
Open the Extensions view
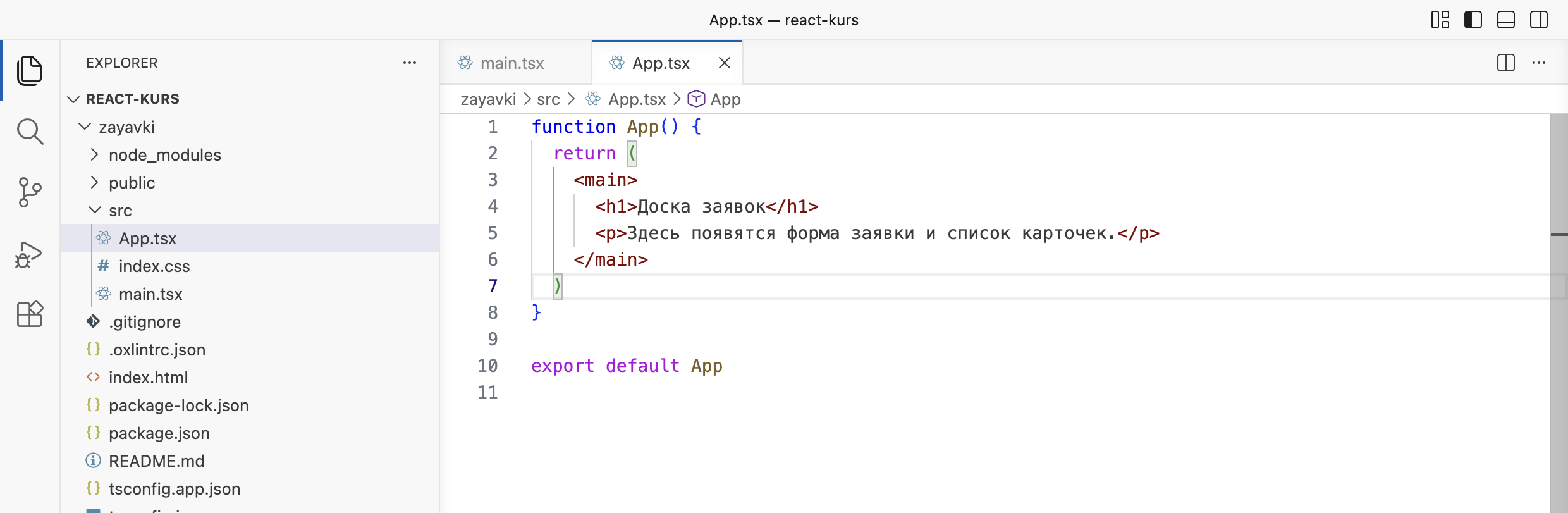(30, 314)
